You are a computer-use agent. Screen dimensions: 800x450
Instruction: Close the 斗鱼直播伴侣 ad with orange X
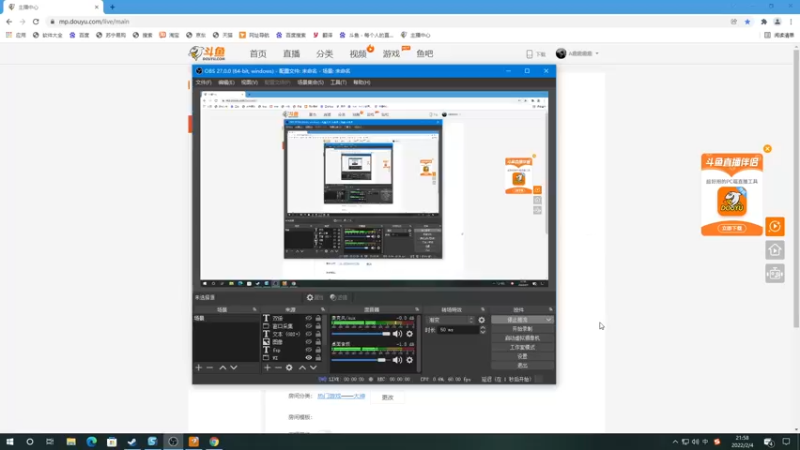coord(767,149)
